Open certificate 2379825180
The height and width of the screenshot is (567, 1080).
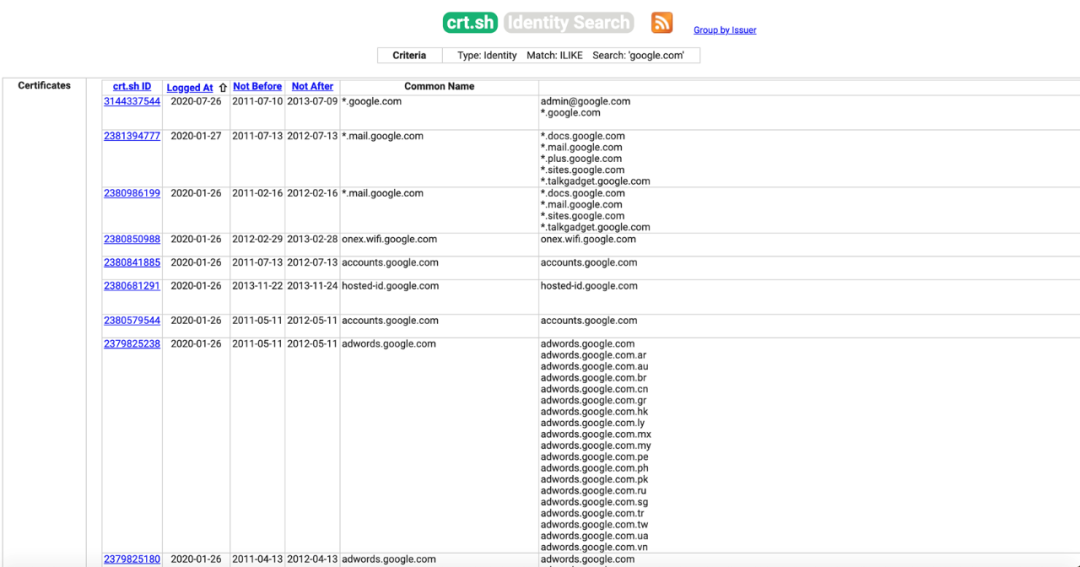(x=132, y=559)
